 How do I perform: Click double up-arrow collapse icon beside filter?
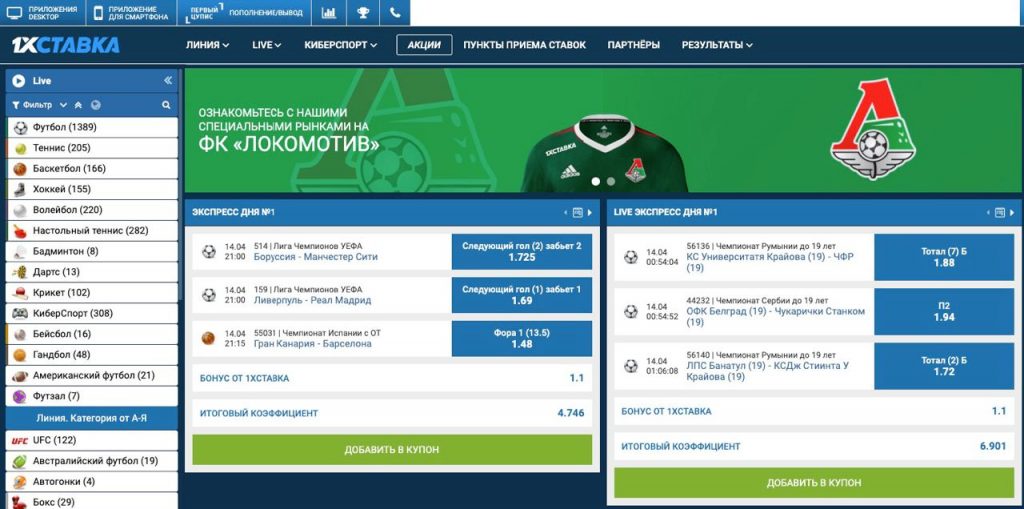tap(78, 105)
